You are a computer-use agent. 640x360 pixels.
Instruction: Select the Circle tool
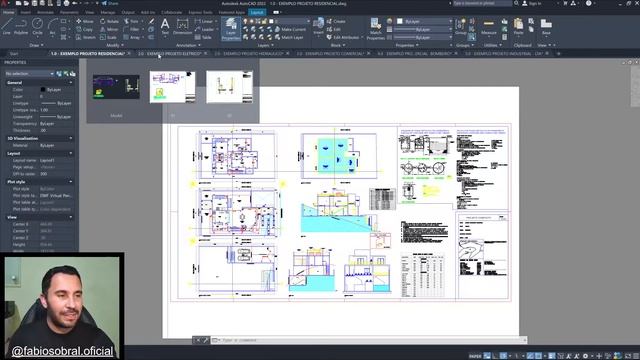click(x=37, y=27)
